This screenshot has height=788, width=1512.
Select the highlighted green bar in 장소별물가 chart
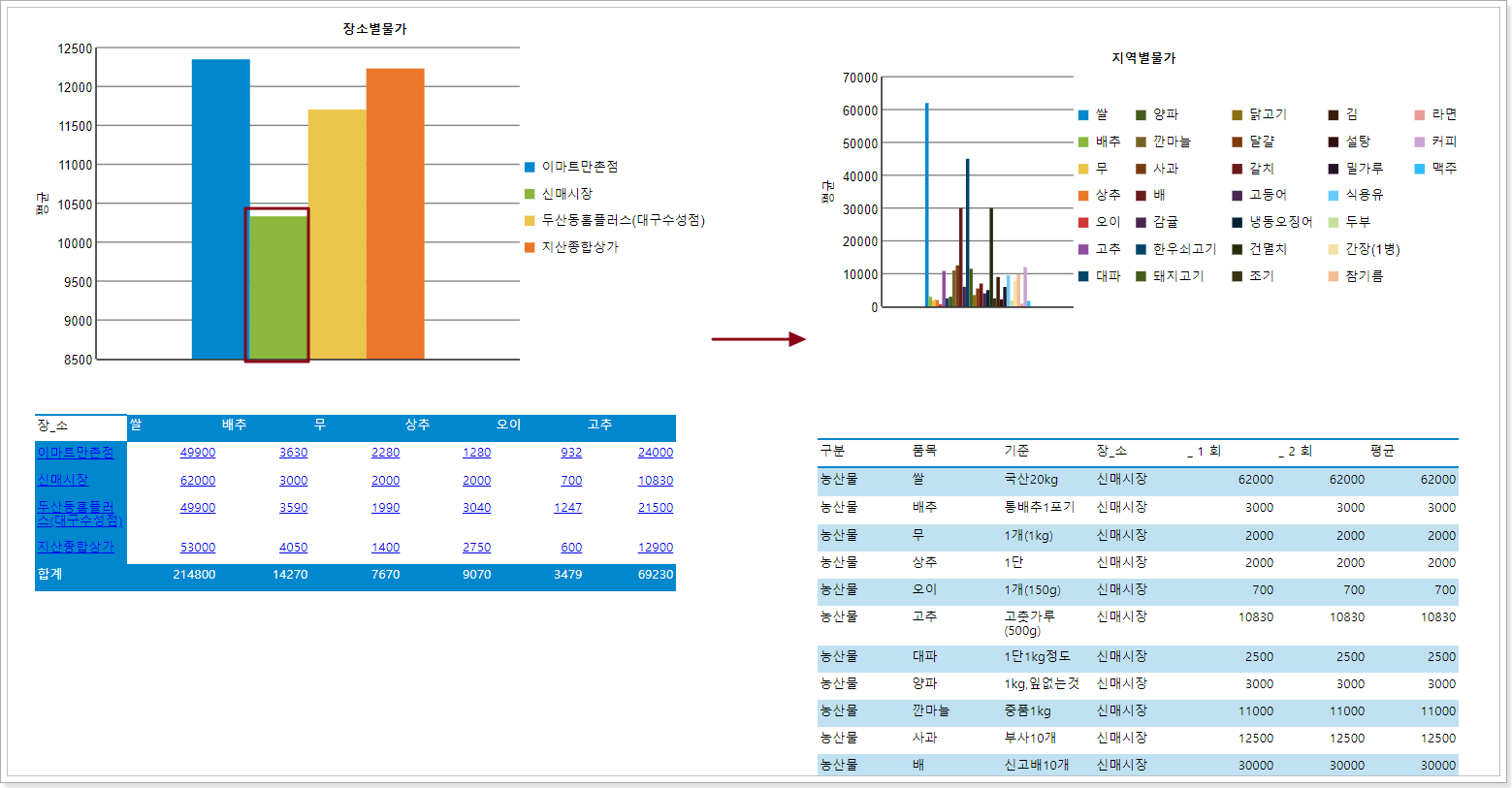[x=278, y=286]
